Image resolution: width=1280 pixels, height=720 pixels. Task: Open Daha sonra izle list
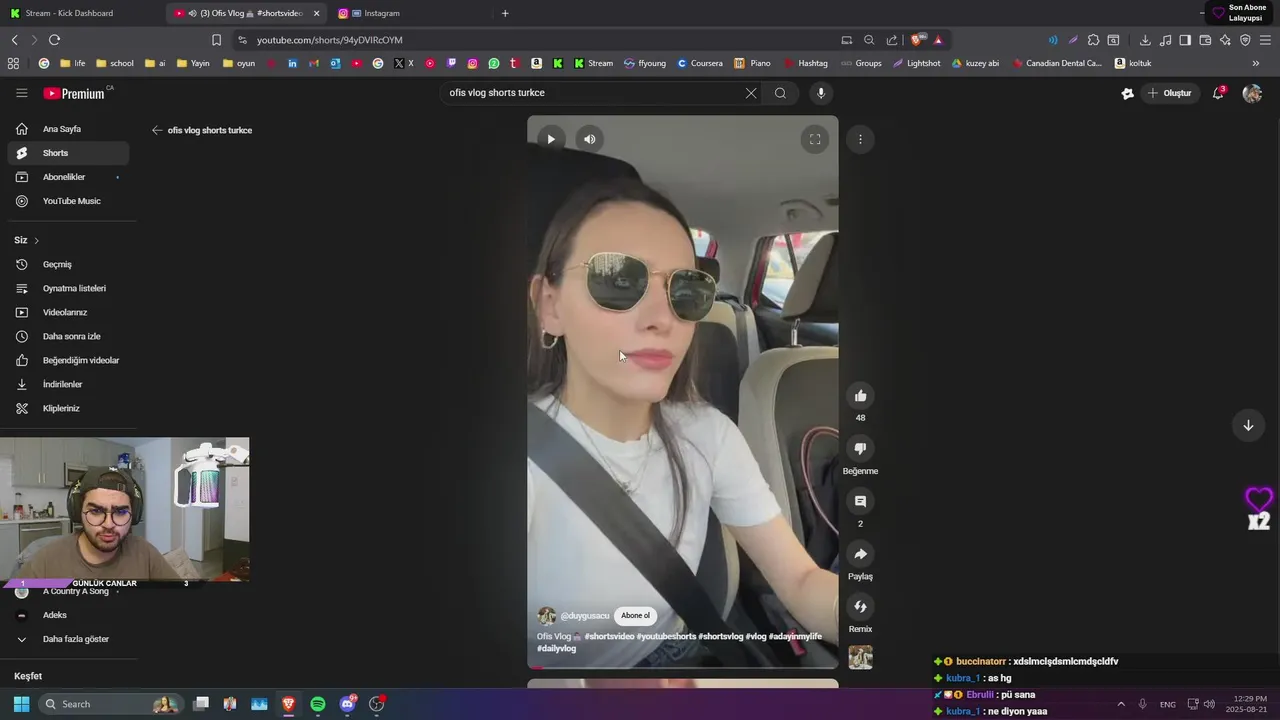coord(68,336)
